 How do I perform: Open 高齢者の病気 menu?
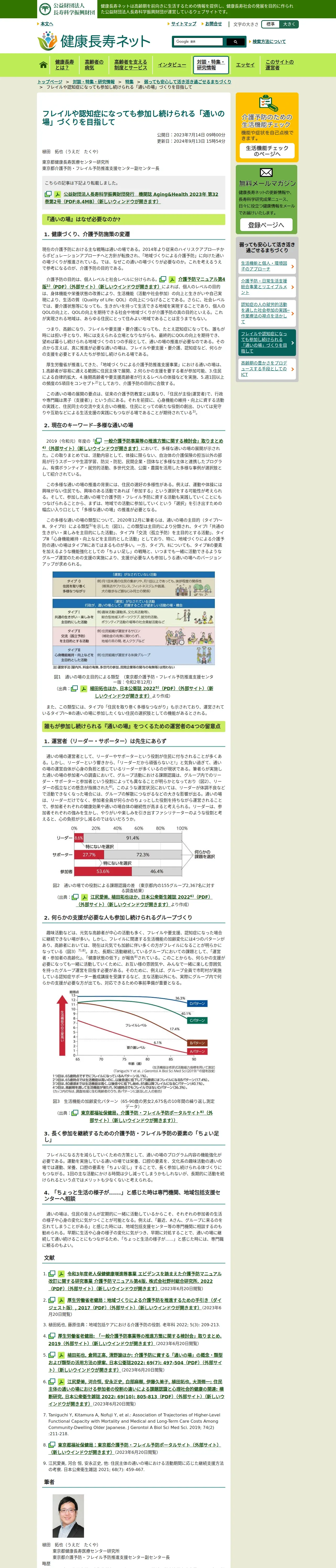click(94, 65)
